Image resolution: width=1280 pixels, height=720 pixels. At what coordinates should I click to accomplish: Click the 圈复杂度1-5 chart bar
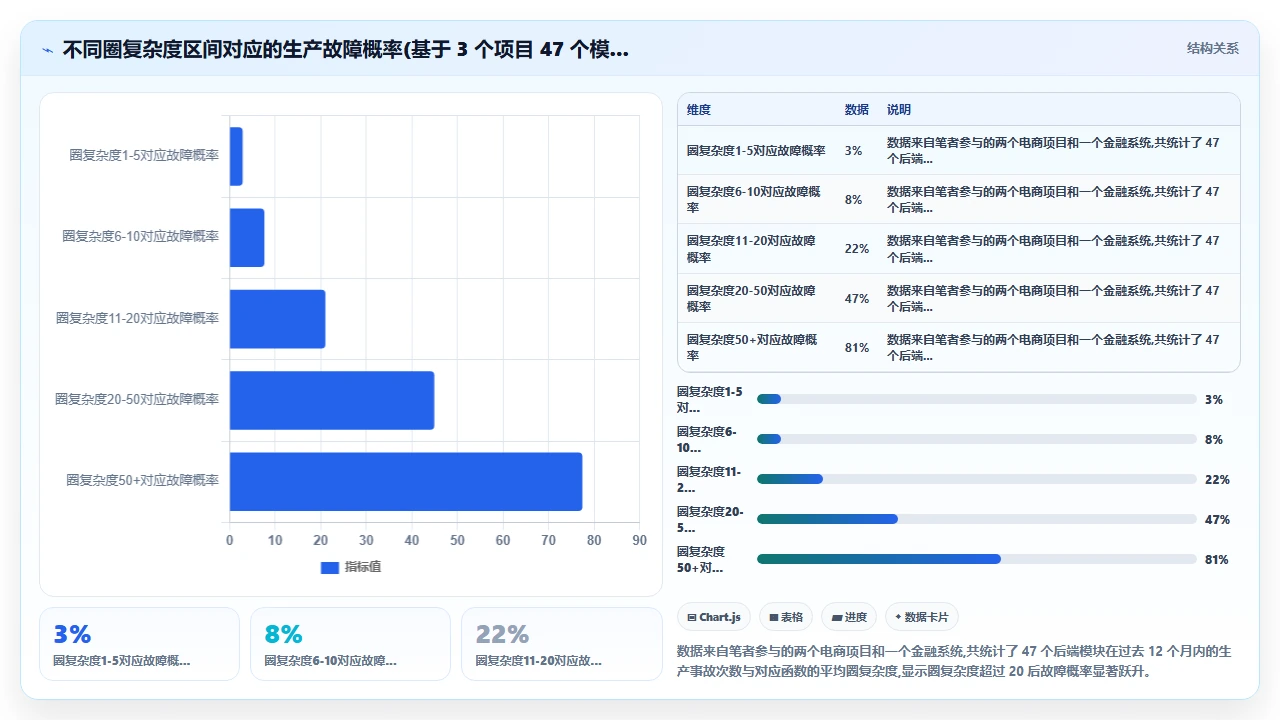tap(236, 156)
